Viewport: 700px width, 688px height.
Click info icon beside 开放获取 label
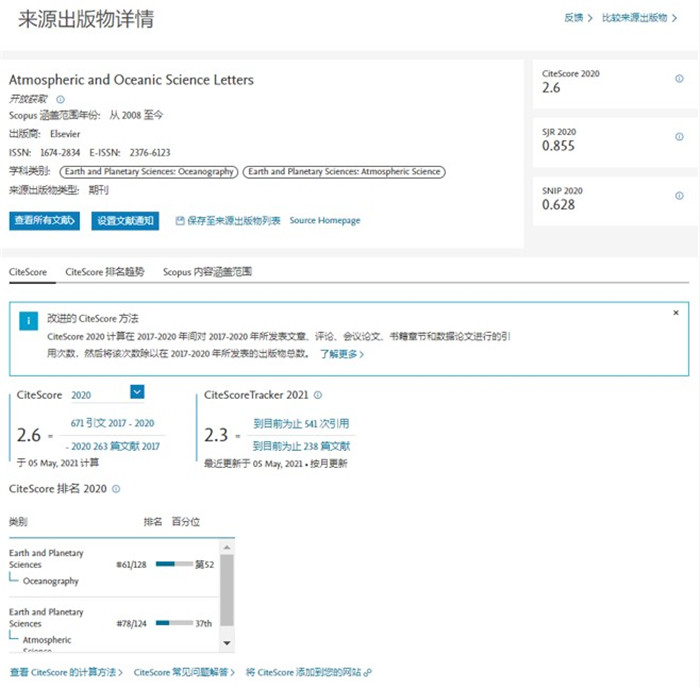(60, 99)
